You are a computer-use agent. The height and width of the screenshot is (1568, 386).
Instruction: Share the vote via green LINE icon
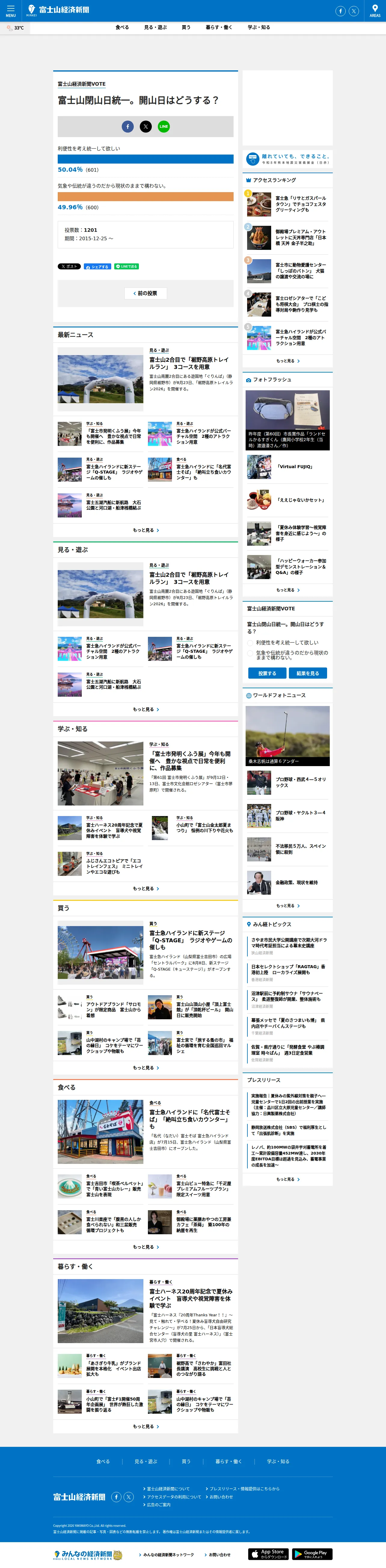tap(164, 127)
